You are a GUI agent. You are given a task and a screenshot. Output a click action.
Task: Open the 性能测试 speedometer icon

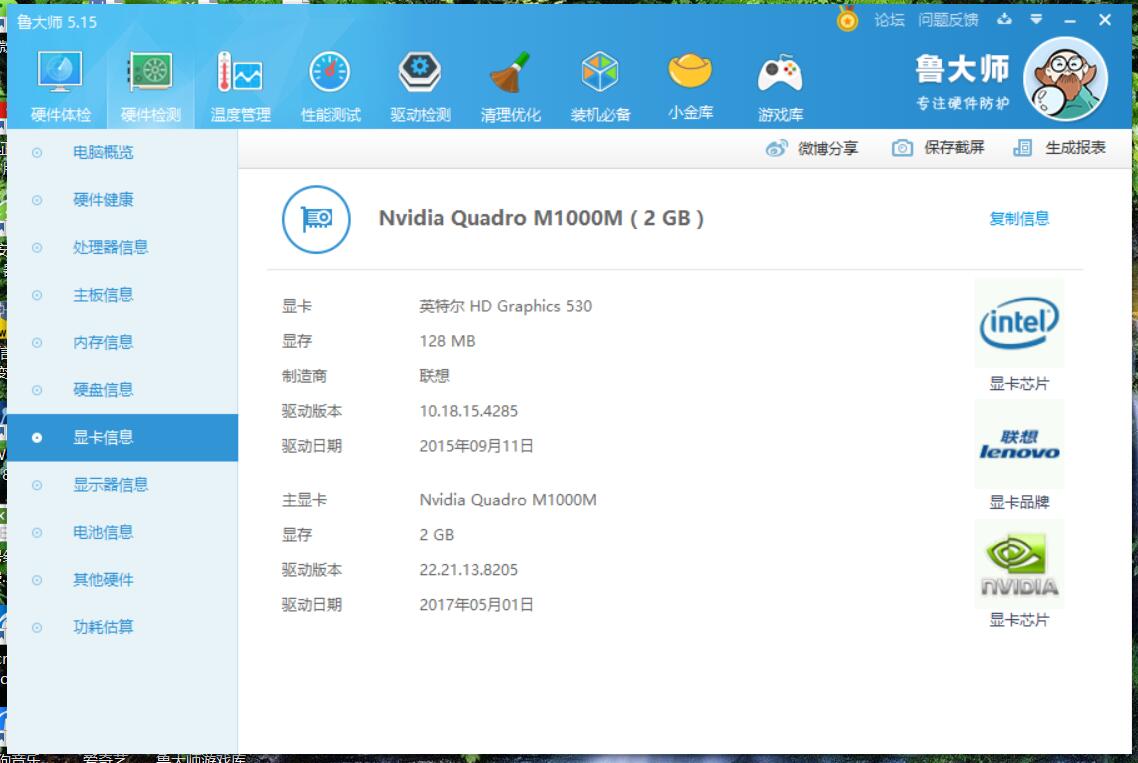pos(330,74)
